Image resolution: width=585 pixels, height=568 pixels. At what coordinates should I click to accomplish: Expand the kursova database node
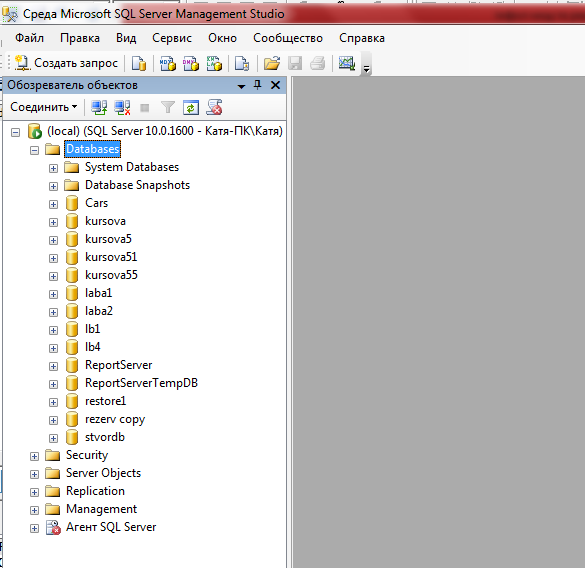tap(53, 222)
